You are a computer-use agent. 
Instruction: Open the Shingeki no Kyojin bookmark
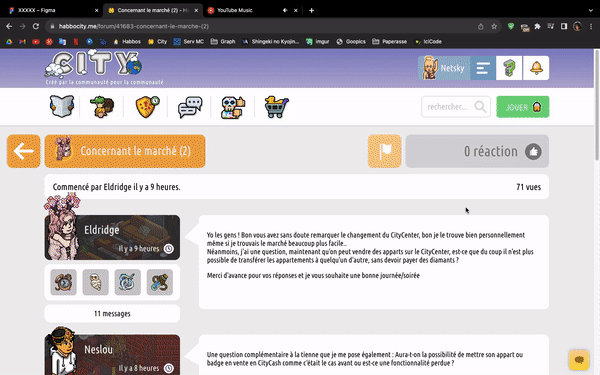[271, 42]
